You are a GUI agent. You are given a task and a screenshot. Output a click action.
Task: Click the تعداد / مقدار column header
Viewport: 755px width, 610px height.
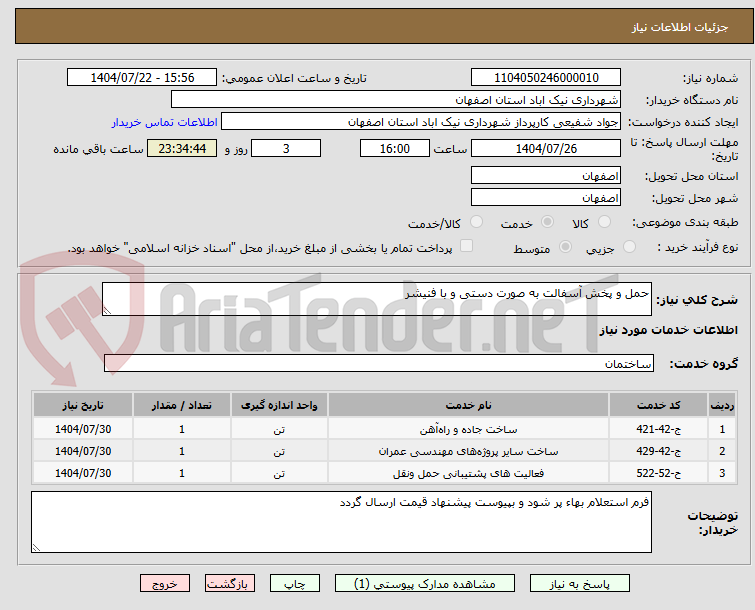[x=182, y=405]
